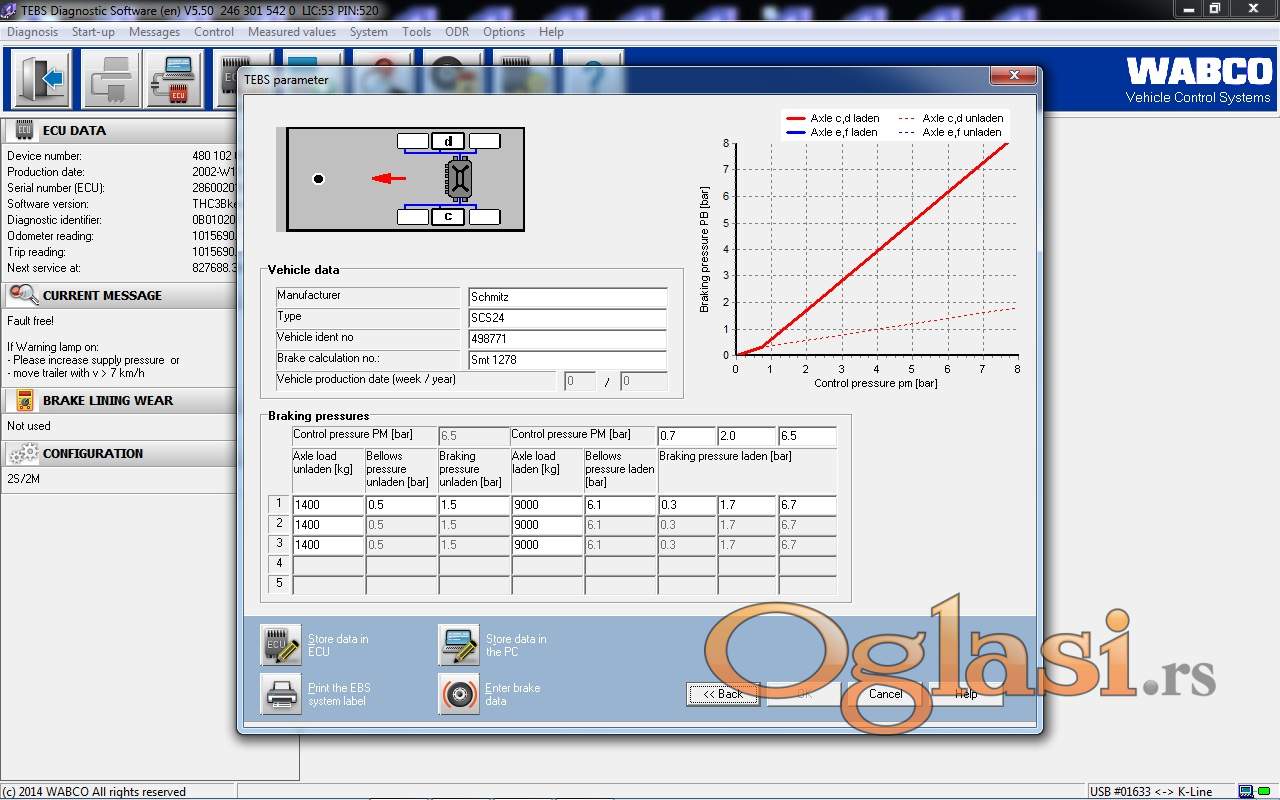Screen dimensions: 1280x800
Task: Click row 1 braking pressure laden 1.7
Action: click(x=747, y=505)
